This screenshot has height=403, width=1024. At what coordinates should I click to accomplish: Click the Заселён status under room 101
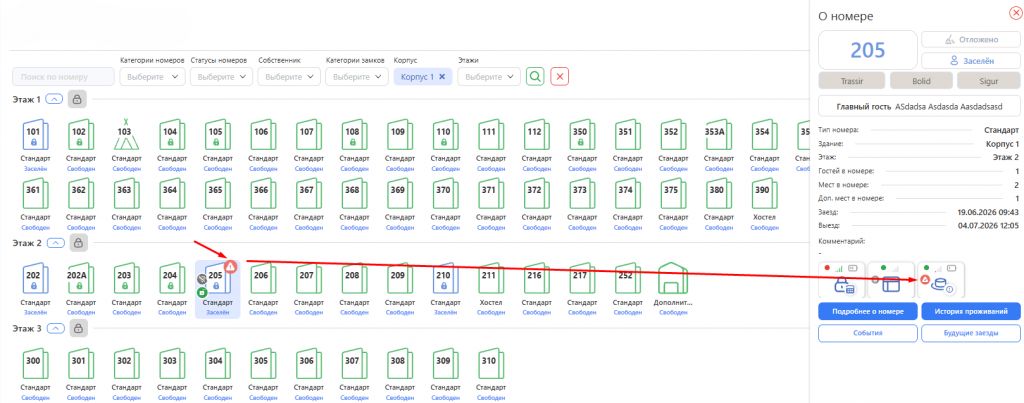tap(33, 169)
